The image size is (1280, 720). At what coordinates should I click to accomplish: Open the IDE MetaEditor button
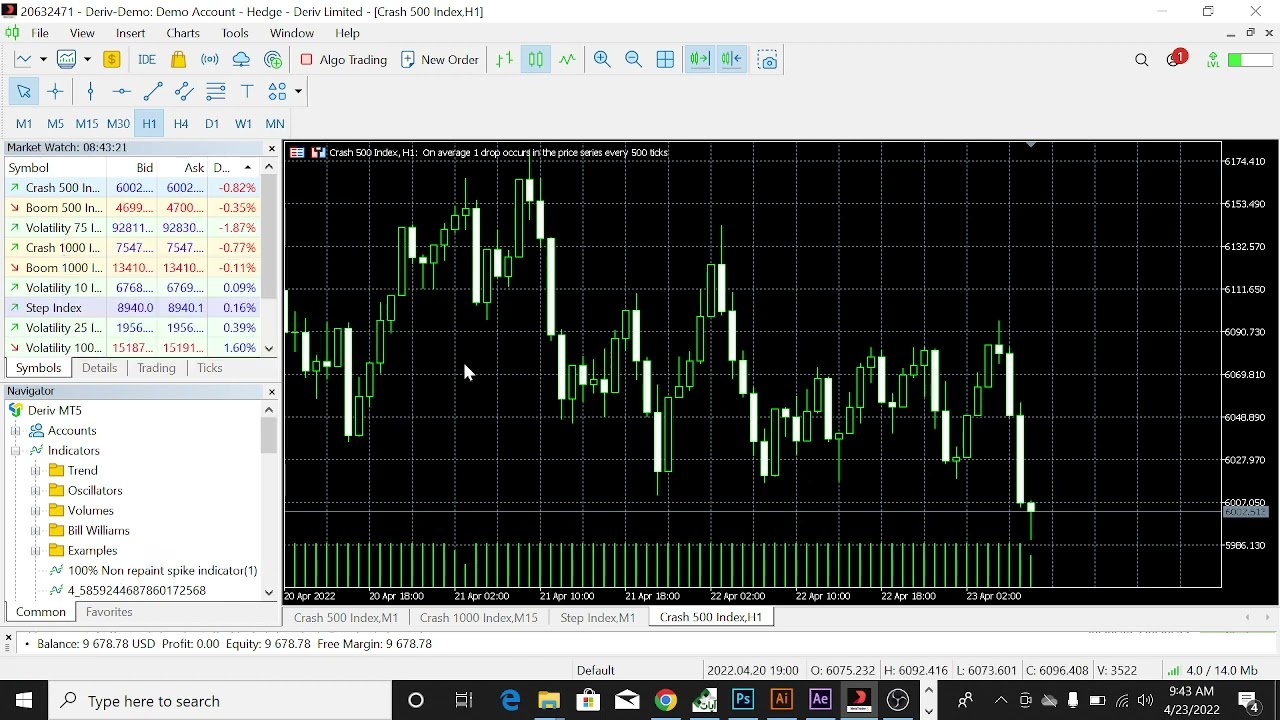coord(147,60)
